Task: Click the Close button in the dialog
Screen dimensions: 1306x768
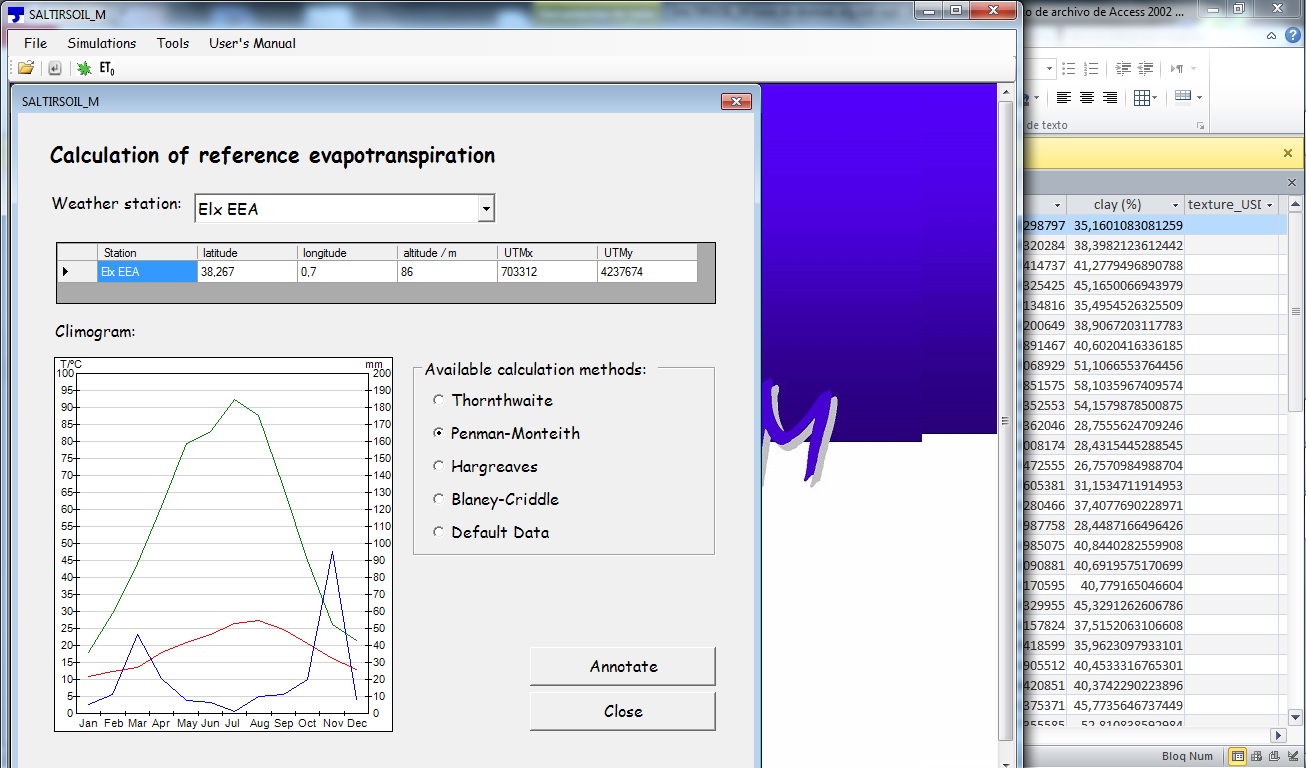Action: [623, 711]
